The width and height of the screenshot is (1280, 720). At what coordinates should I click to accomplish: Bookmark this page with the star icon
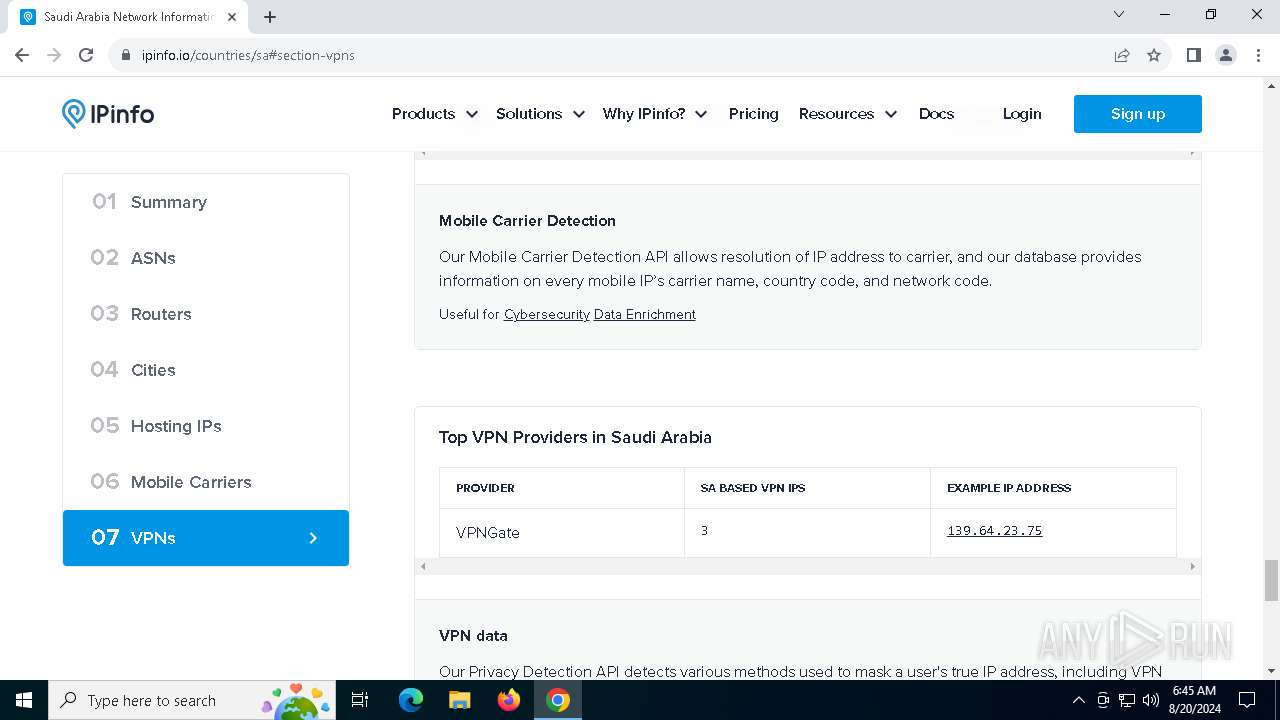pyautogui.click(x=1154, y=55)
